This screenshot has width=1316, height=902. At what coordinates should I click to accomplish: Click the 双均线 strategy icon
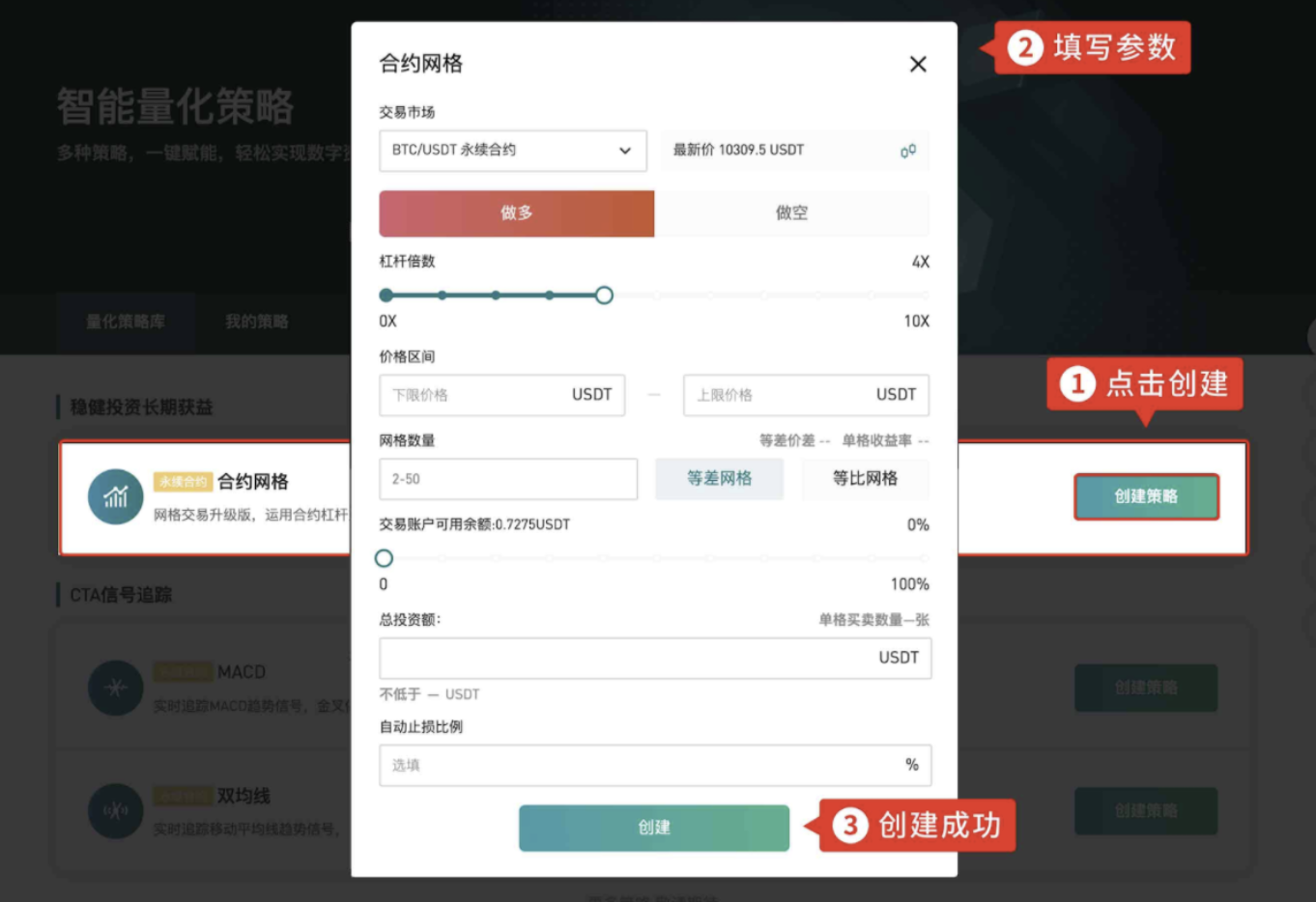pos(116,810)
